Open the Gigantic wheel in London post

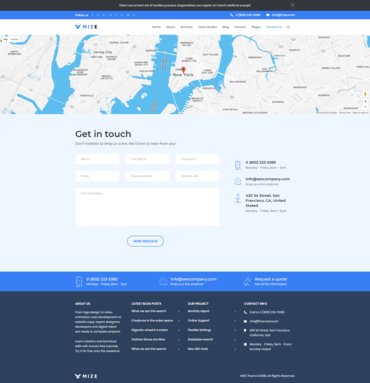(150, 330)
